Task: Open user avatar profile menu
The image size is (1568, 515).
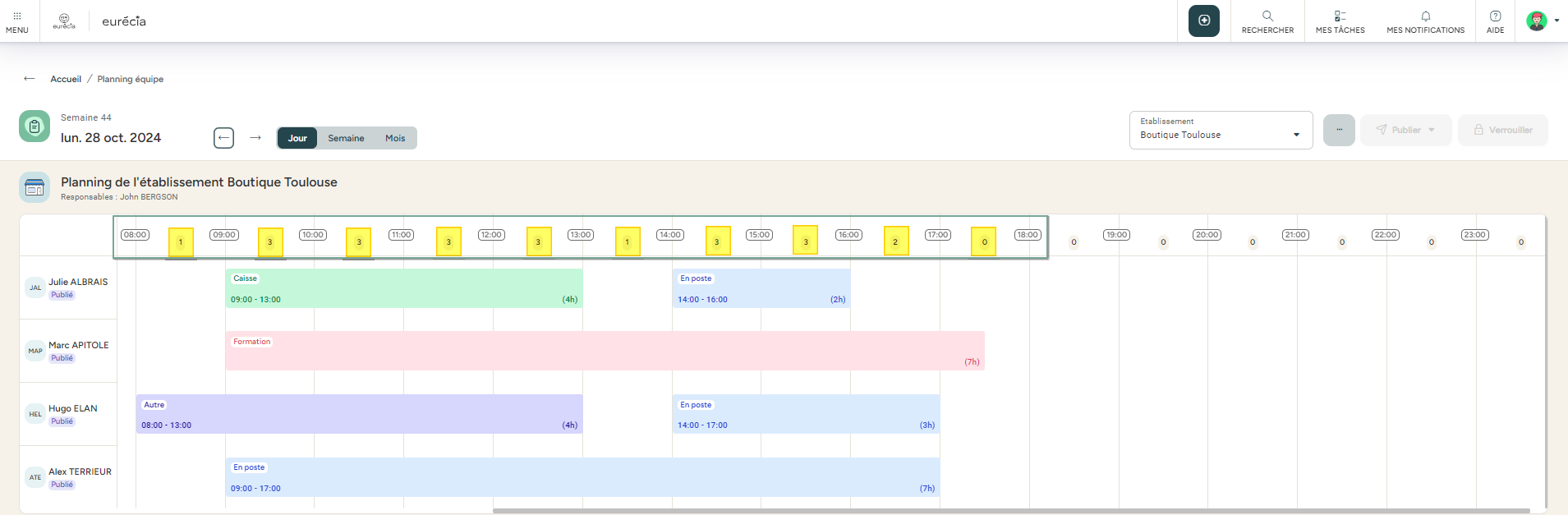Action: (x=1537, y=21)
